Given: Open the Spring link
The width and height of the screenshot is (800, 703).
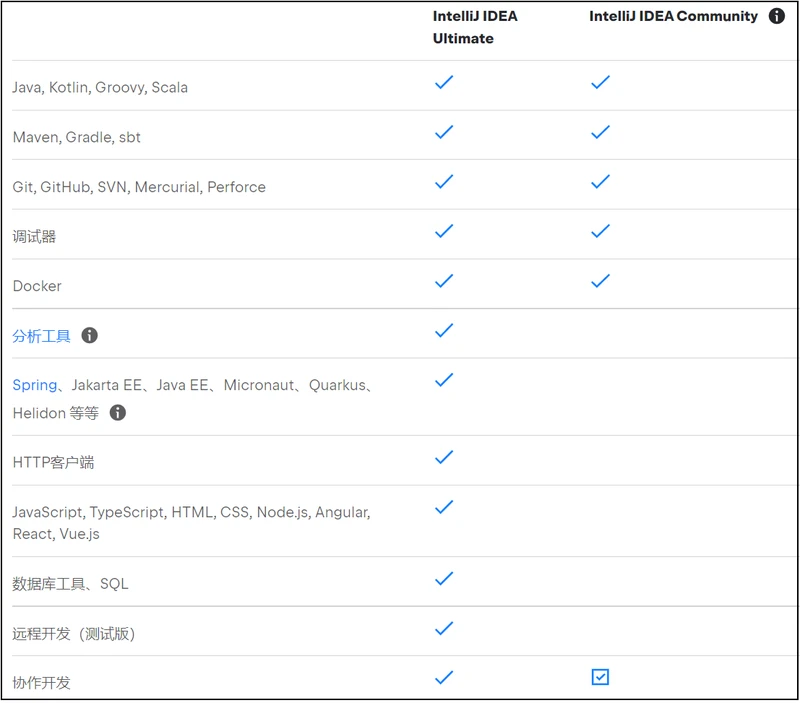Looking at the screenshot, I should pos(34,385).
